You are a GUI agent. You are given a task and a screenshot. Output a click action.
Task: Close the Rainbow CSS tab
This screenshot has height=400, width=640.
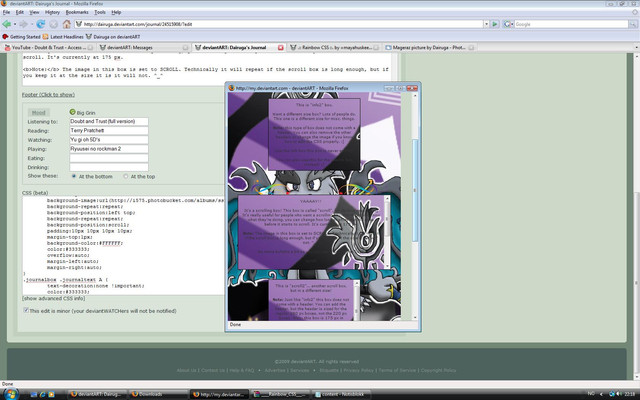[376, 48]
